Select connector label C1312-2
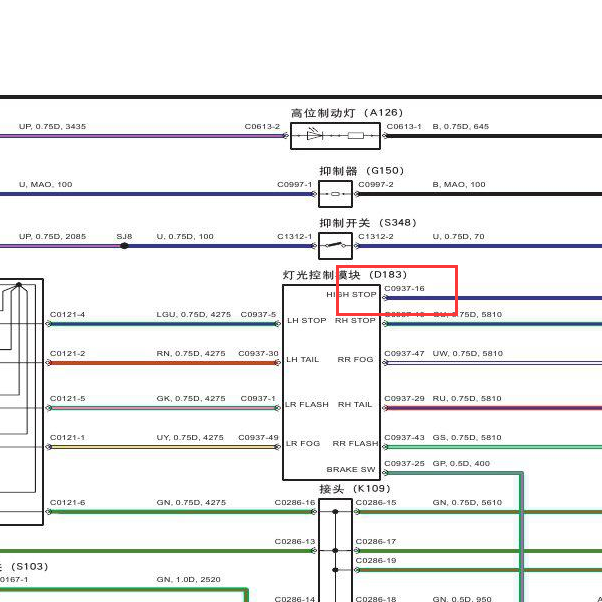The height and width of the screenshot is (602, 602). pyautogui.click(x=376, y=236)
